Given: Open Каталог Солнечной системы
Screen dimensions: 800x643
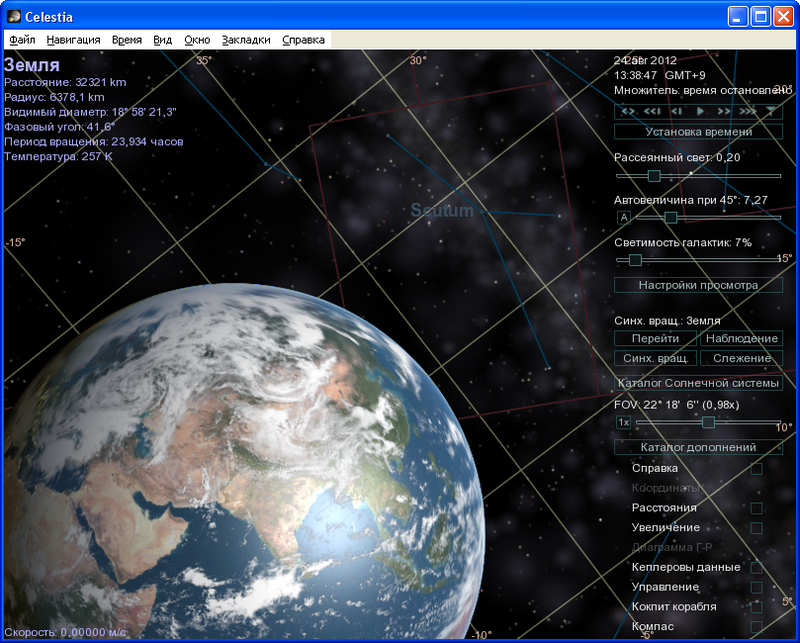Looking at the screenshot, I should pyautogui.click(x=698, y=383).
